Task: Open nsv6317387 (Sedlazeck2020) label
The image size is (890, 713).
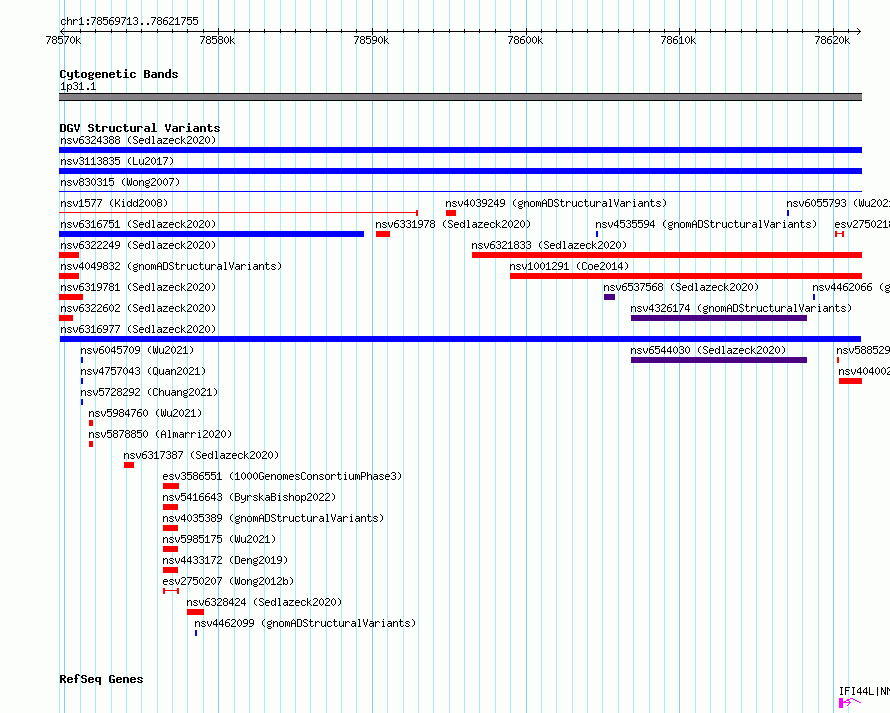Action: point(201,455)
